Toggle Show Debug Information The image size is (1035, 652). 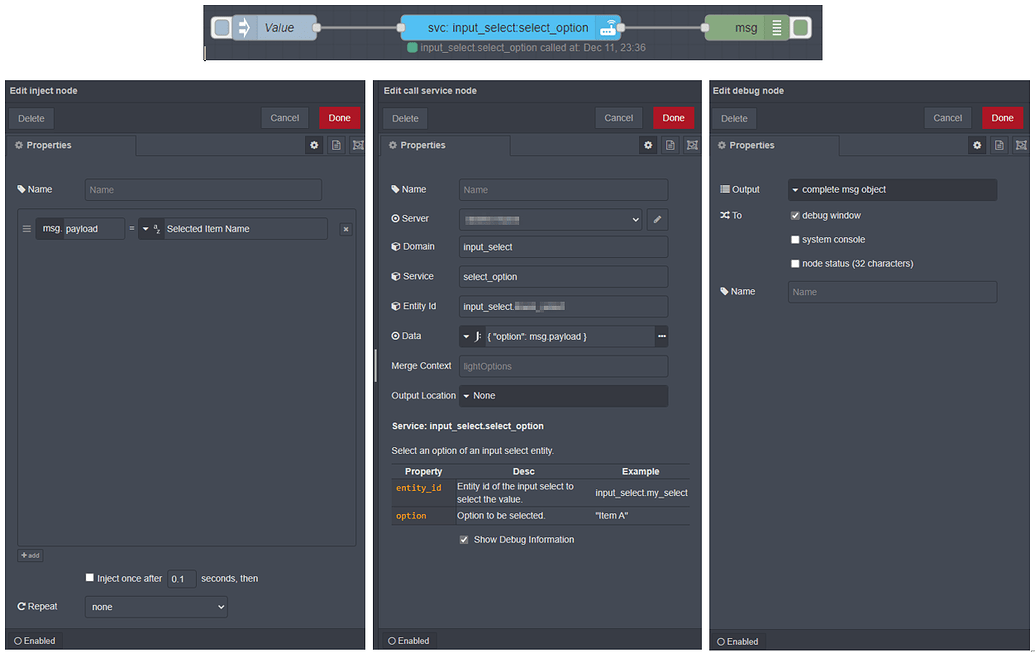click(x=464, y=539)
